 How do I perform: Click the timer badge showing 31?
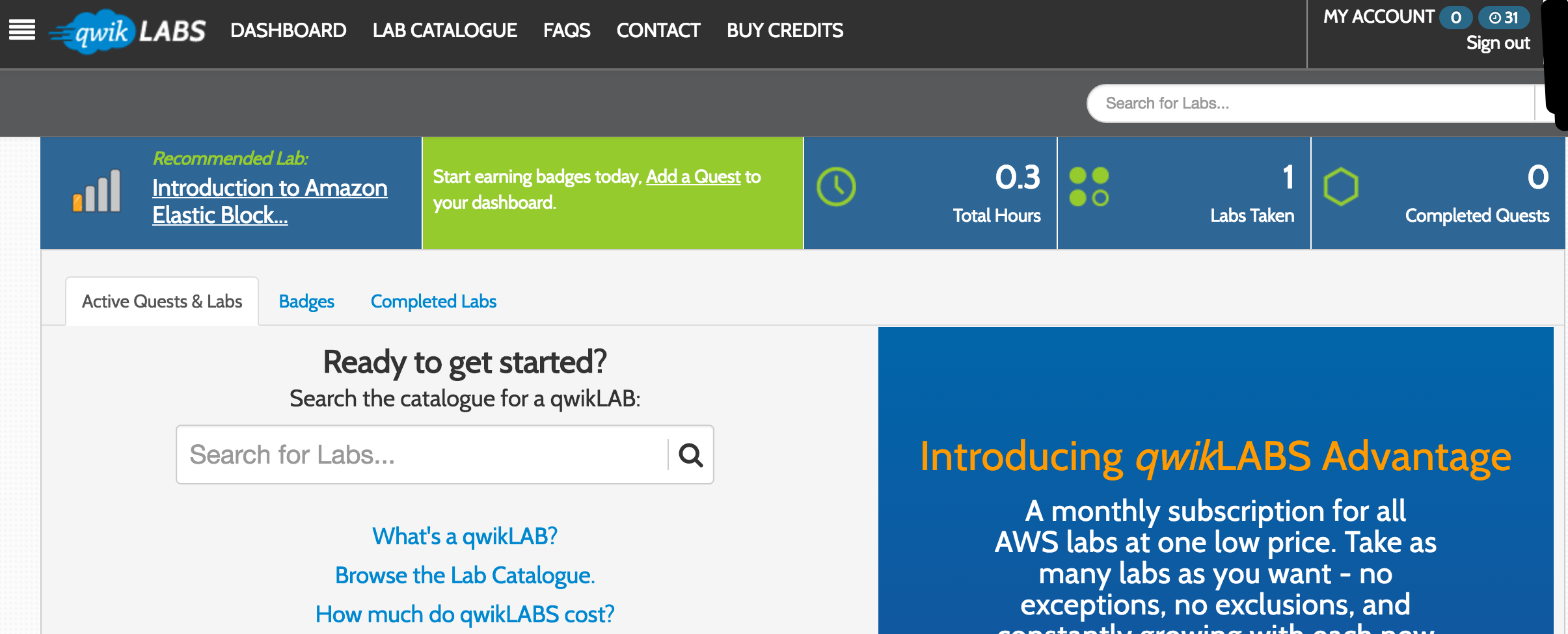tap(1504, 18)
